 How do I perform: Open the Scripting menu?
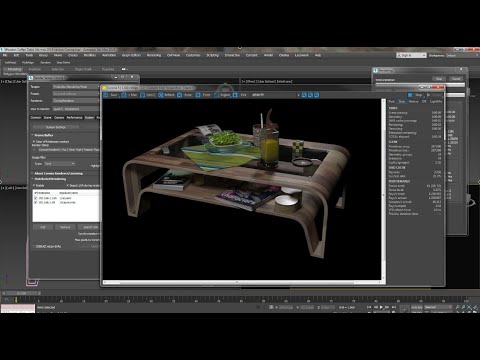click(212, 55)
